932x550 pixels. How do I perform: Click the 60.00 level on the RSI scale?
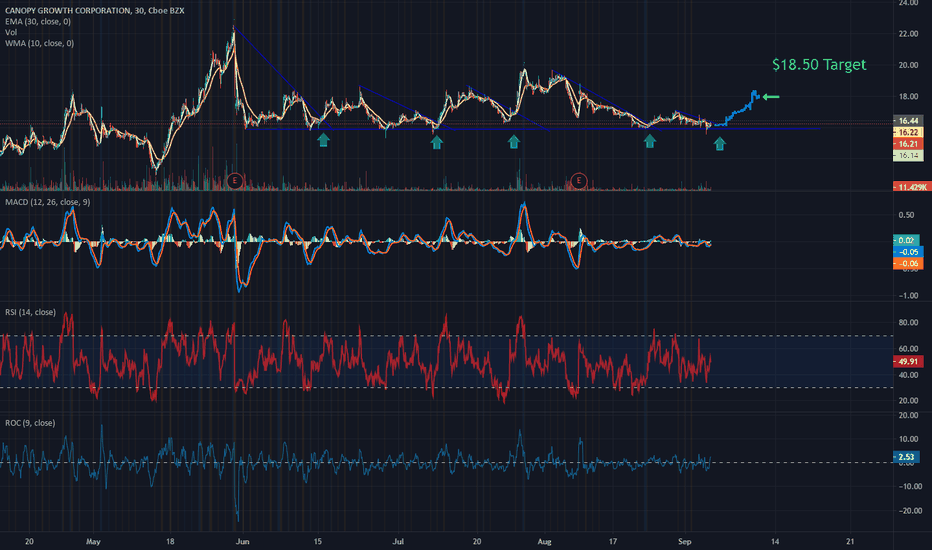point(909,348)
